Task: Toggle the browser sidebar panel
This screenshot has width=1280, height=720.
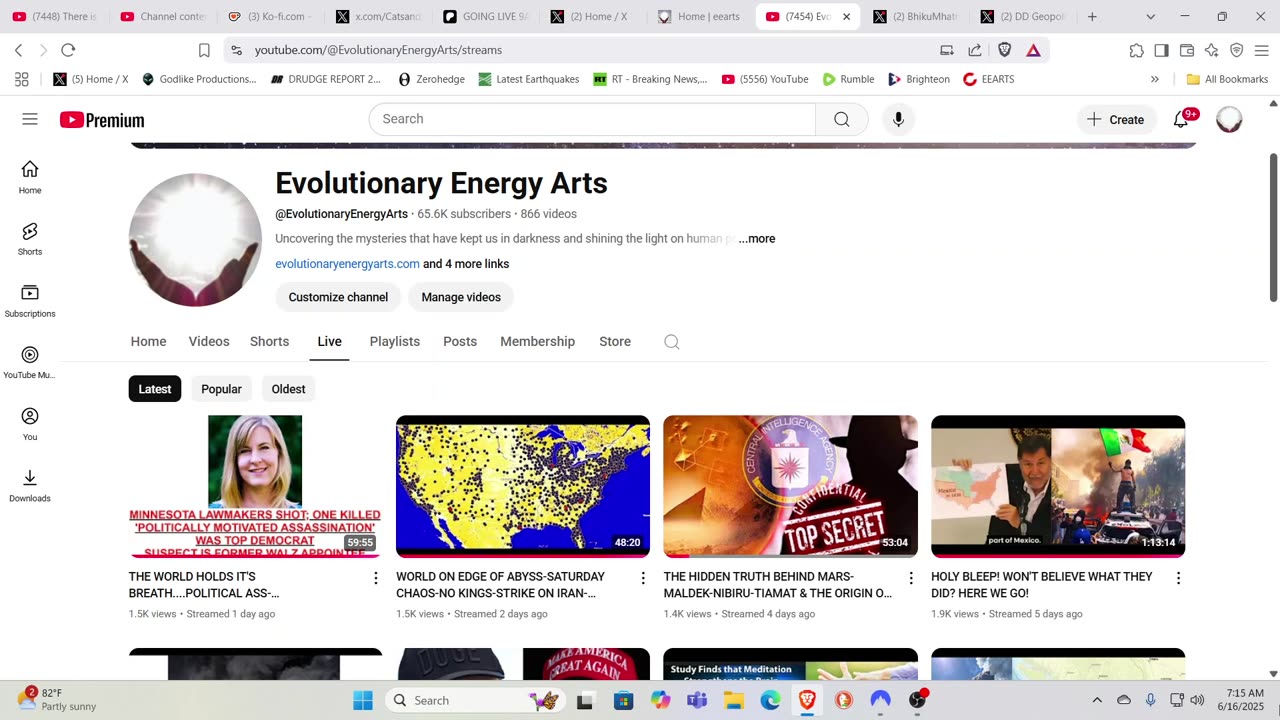Action: pyautogui.click(x=1161, y=50)
